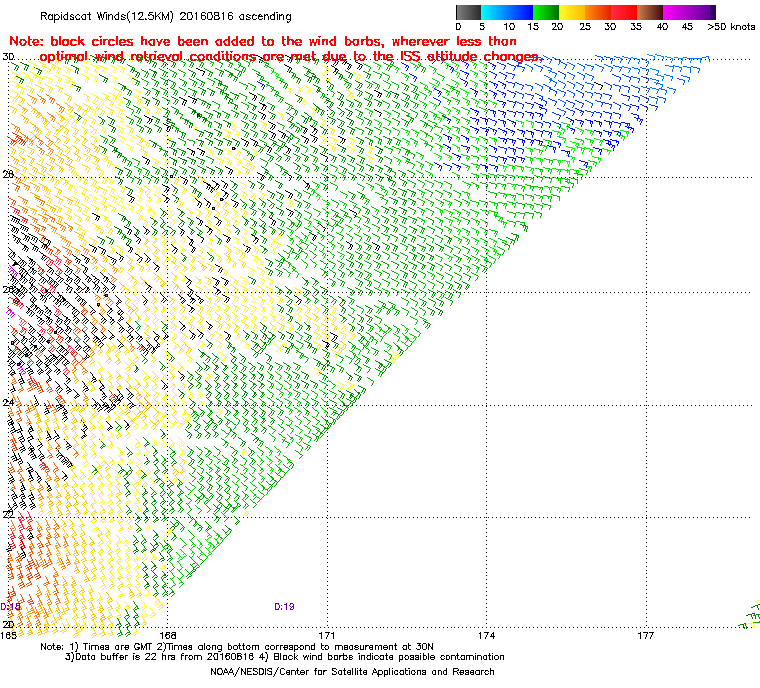Click the latitude label '30'
Viewport: 760px width, 688px height.
[x=8, y=57]
